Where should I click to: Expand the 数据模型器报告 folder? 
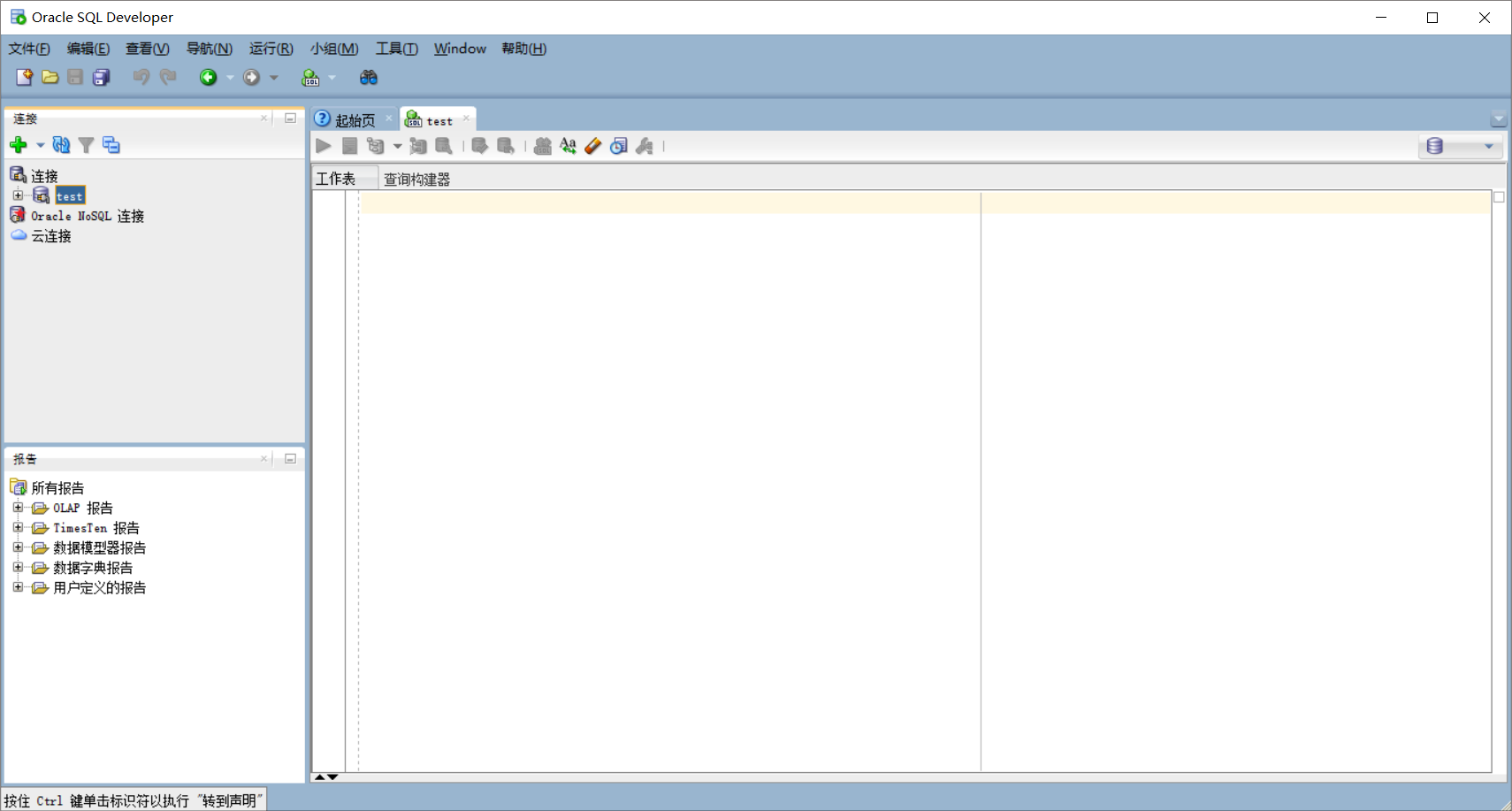[x=18, y=547]
